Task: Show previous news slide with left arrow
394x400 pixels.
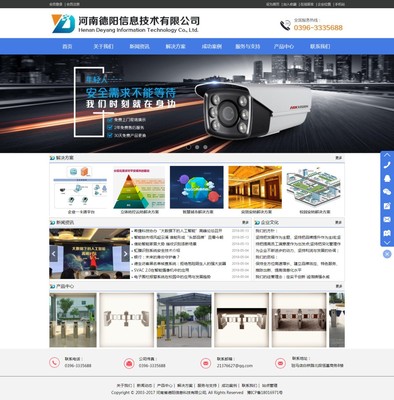Action: point(53,254)
